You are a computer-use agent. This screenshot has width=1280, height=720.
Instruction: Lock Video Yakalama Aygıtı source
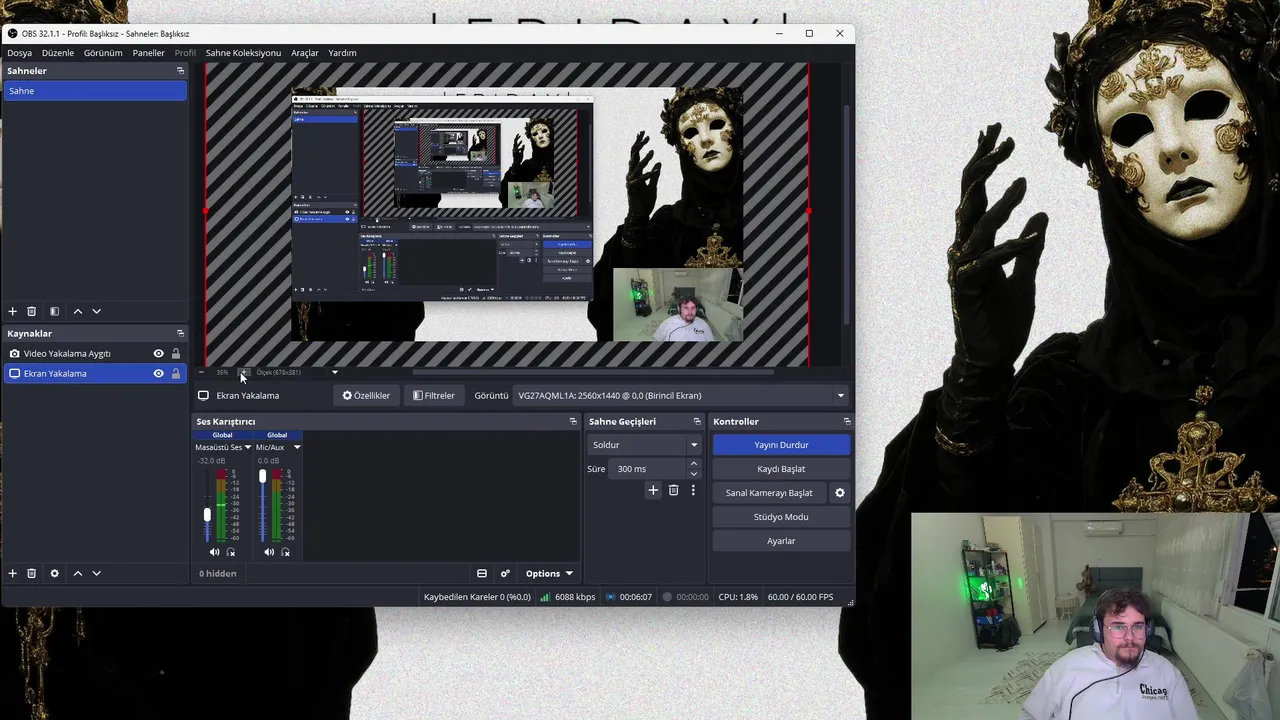coord(176,354)
